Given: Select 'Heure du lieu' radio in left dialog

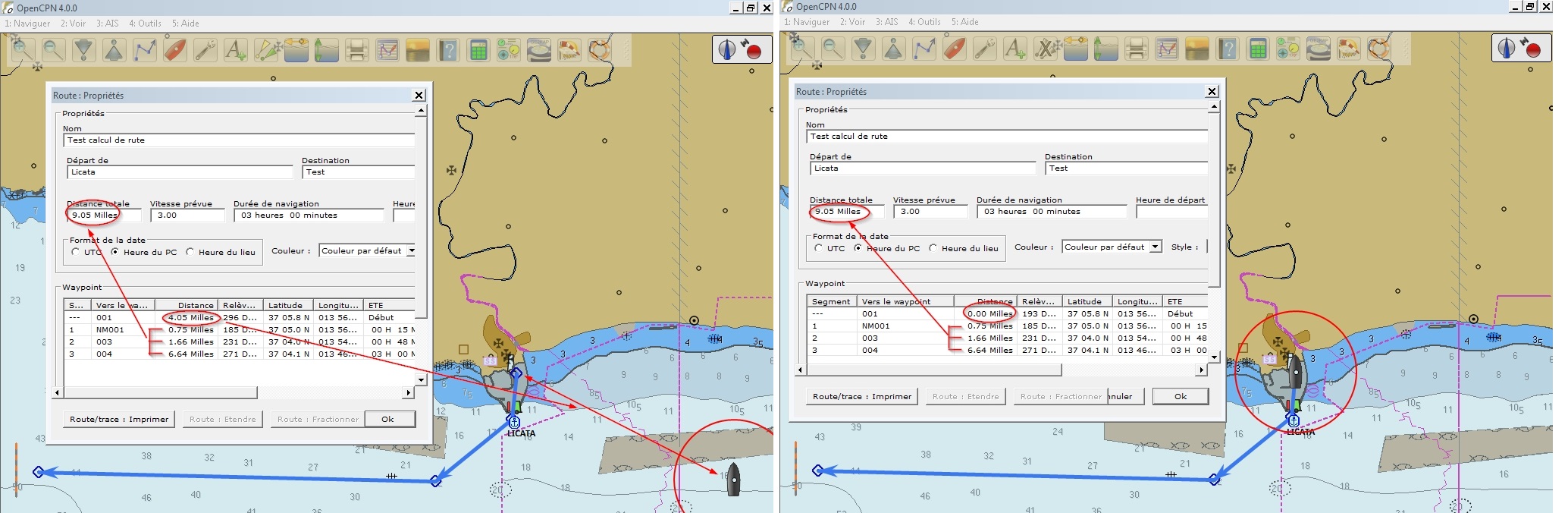Looking at the screenshot, I should [190, 252].
